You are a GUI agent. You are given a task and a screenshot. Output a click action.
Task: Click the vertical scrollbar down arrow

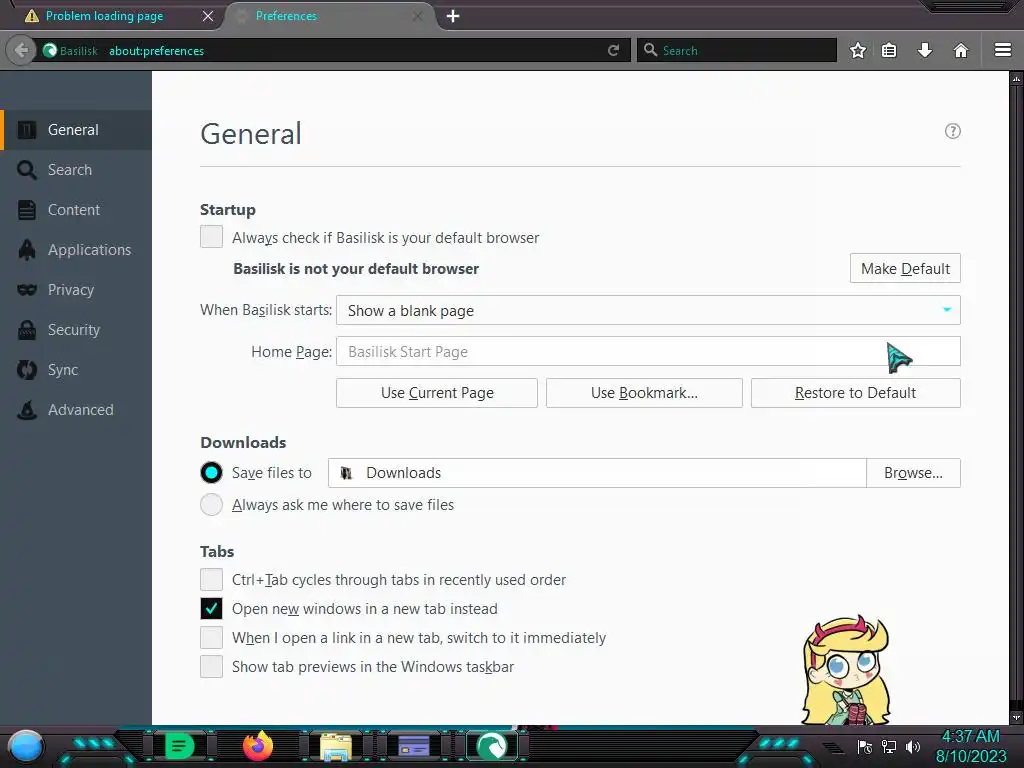point(1016,717)
